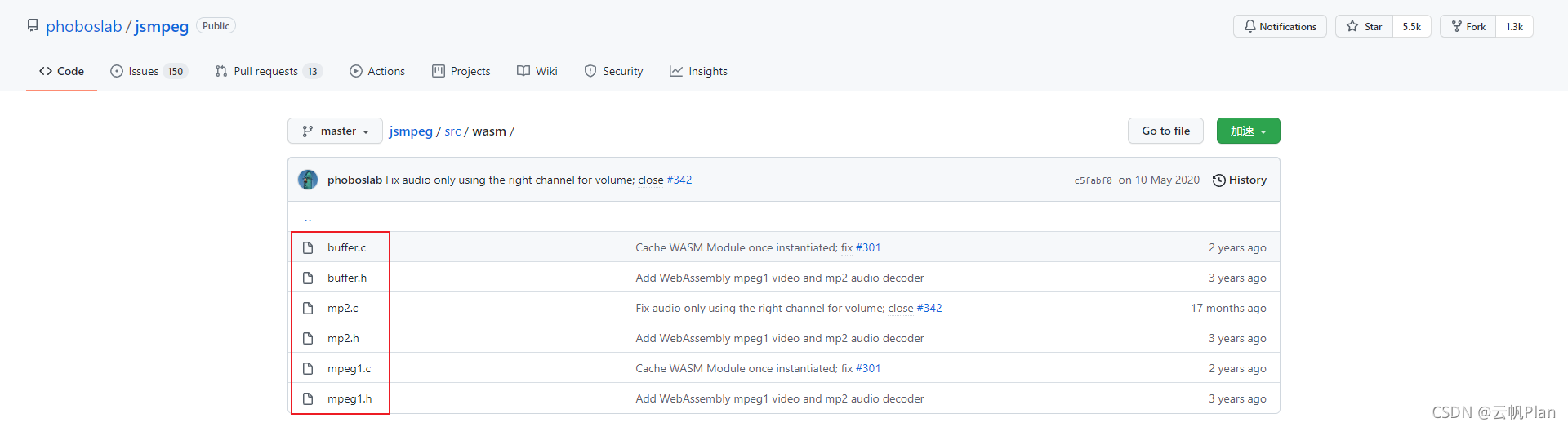
Task: Click the file icon next to mp2.c
Action: [308, 308]
